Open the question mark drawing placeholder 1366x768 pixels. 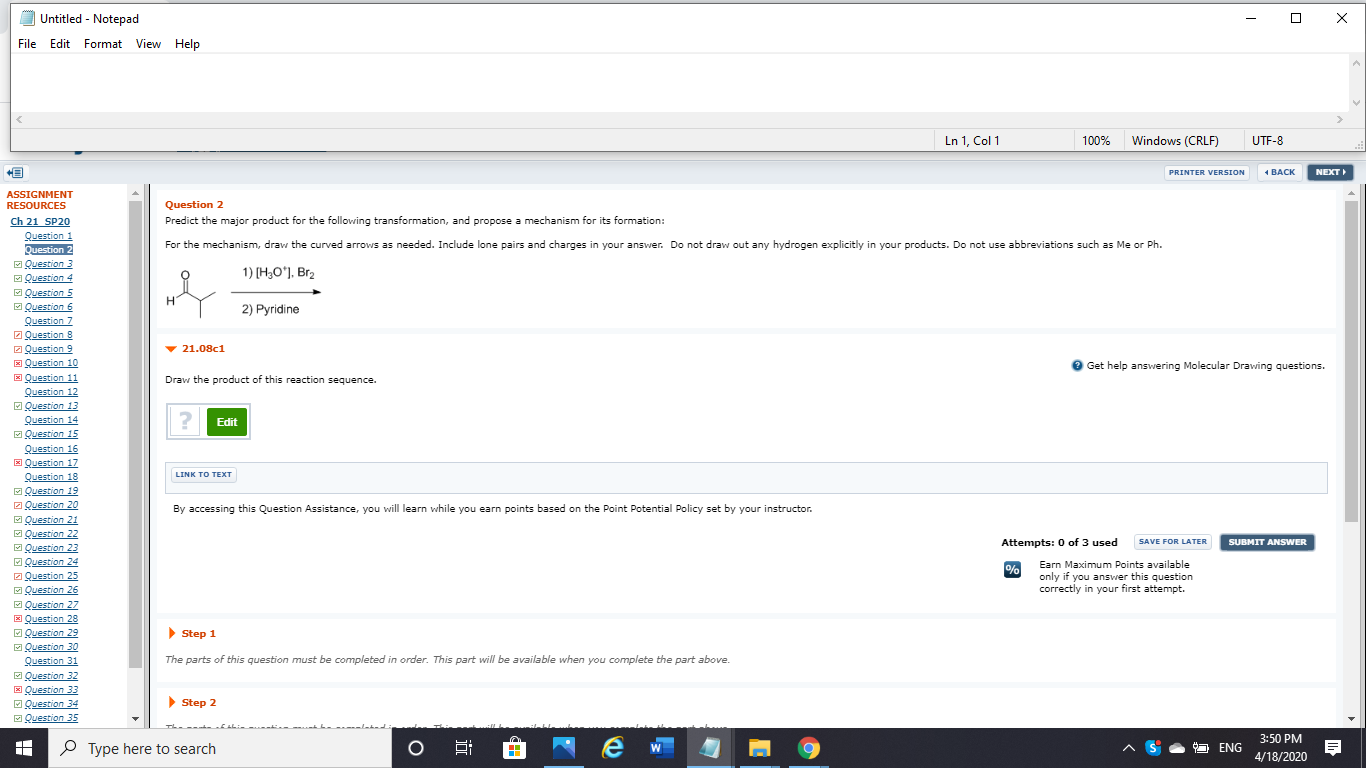click(x=184, y=421)
